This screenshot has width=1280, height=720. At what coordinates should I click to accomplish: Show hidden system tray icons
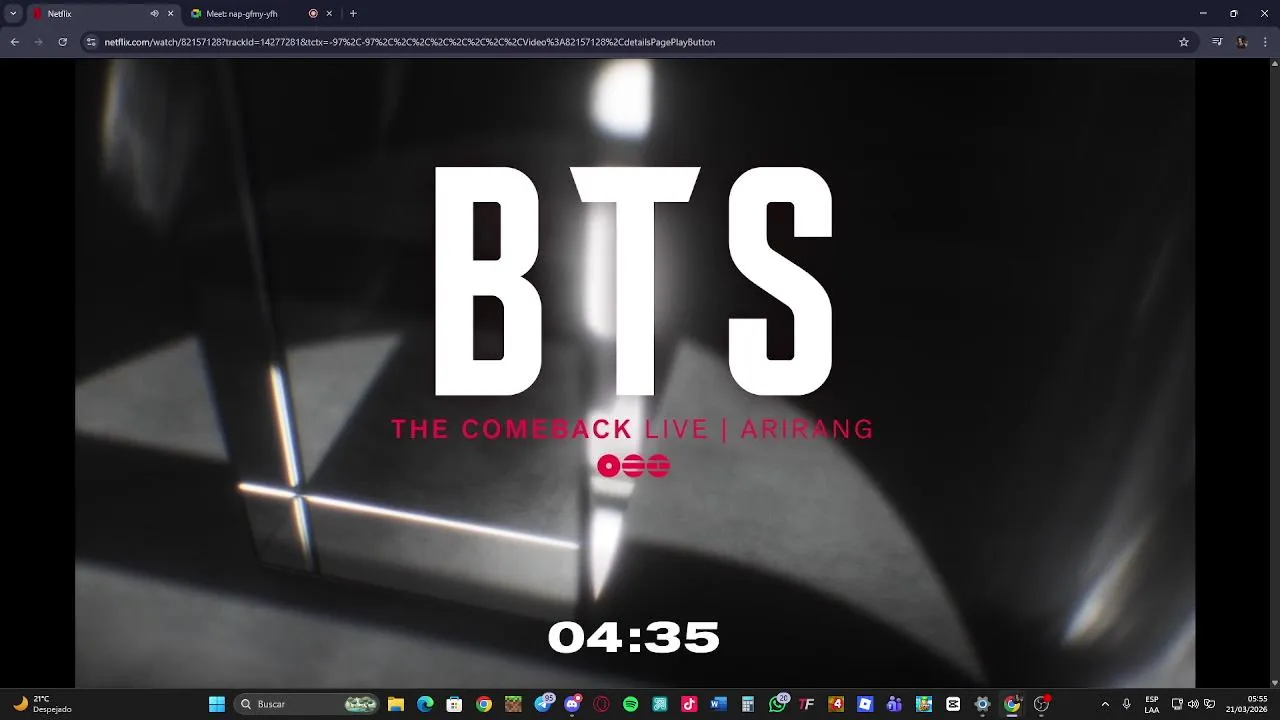1105,704
